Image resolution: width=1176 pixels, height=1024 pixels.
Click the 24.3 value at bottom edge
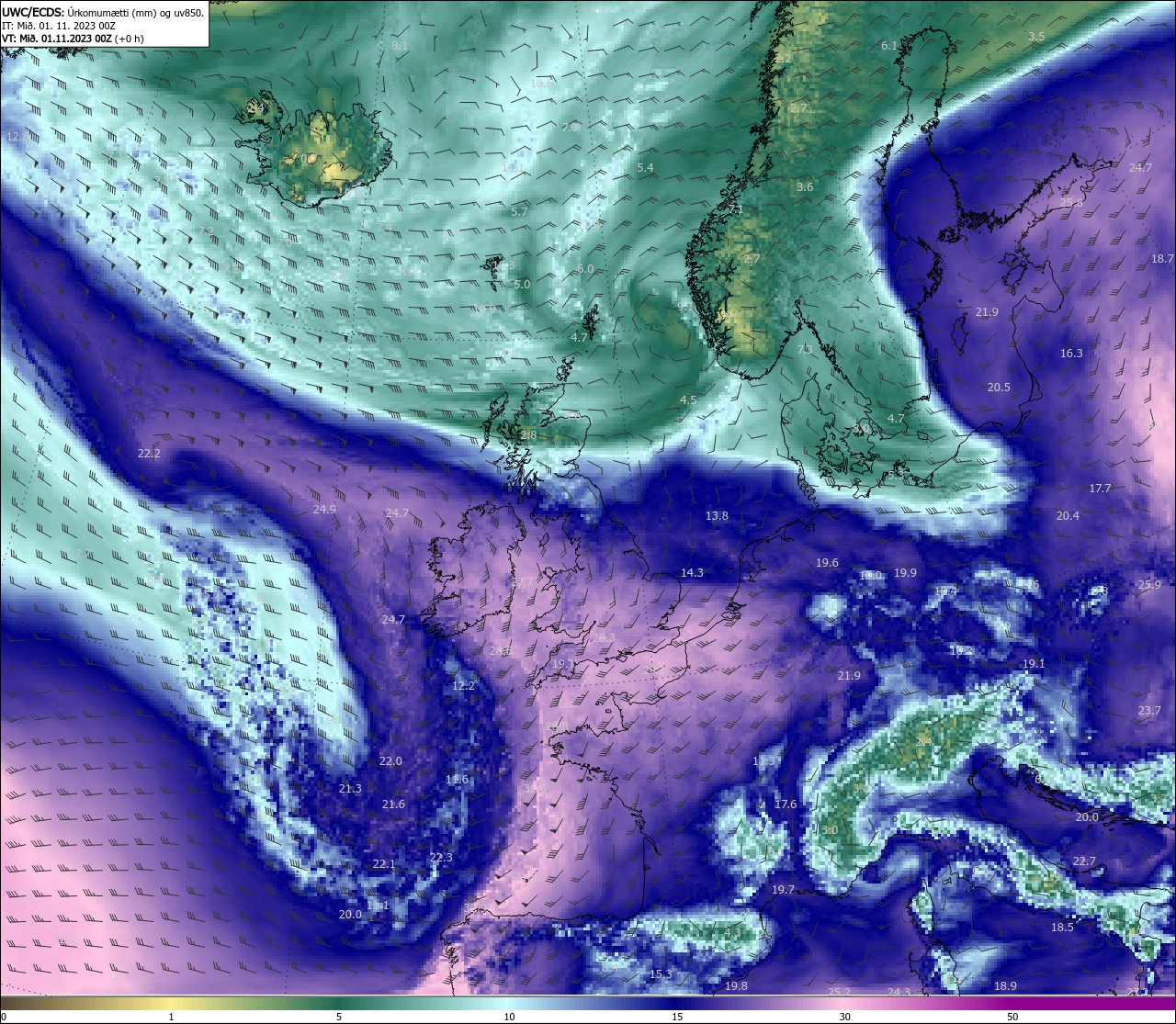pyautogui.click(x=899, y=993)
